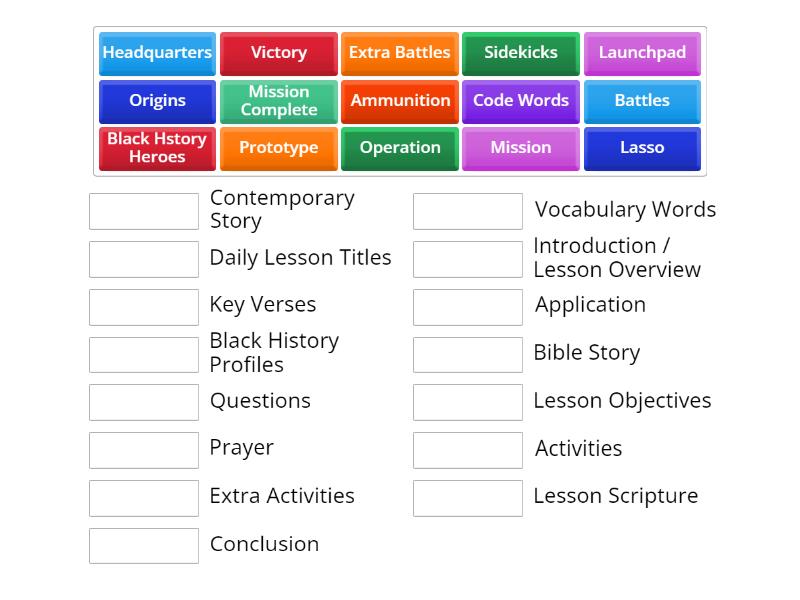
Task: Click the answer box beside Vocabulary Words
Action: click(468, 210)
